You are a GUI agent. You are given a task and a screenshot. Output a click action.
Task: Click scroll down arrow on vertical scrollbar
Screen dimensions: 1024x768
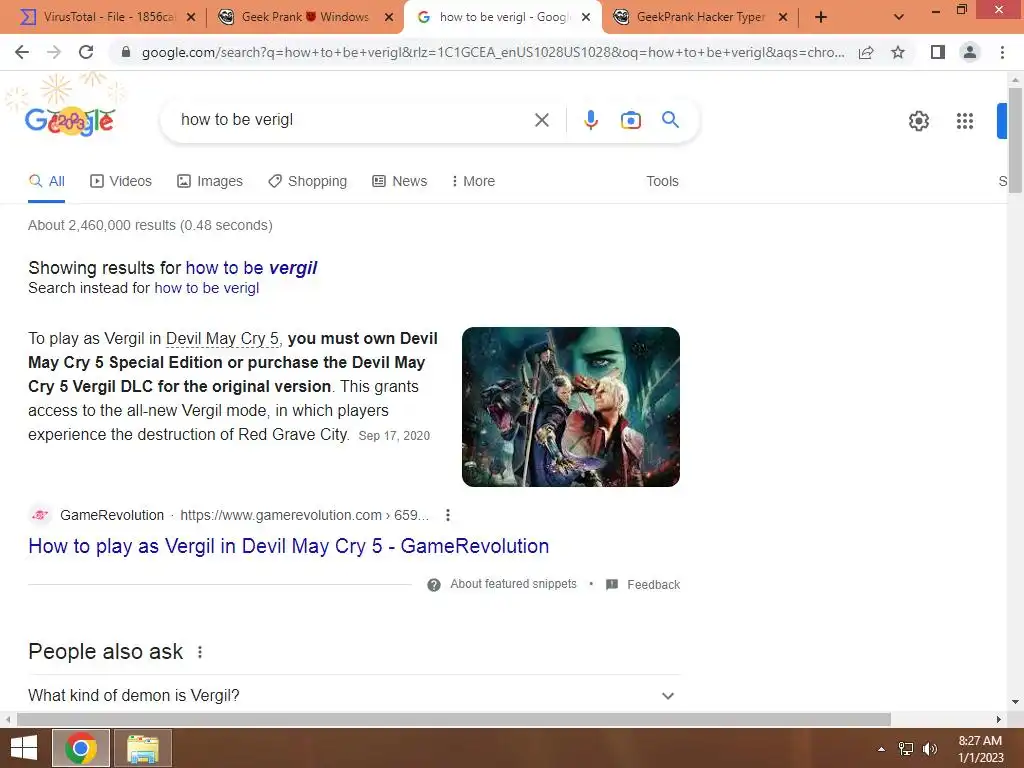pos(1015,702)
